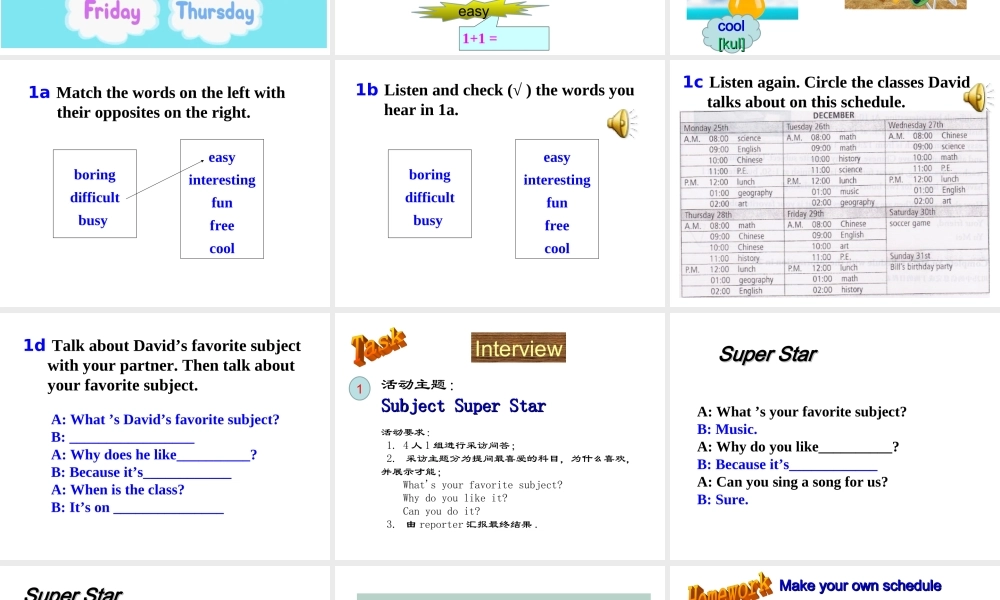Click the orange Task word art

pyautogui.click(x=378, y=346)
